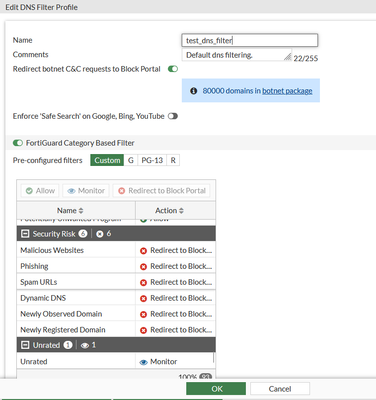376x400 pixels.
Task: Click the red block icon in Spam URLs row
Action: coord(143,283)
